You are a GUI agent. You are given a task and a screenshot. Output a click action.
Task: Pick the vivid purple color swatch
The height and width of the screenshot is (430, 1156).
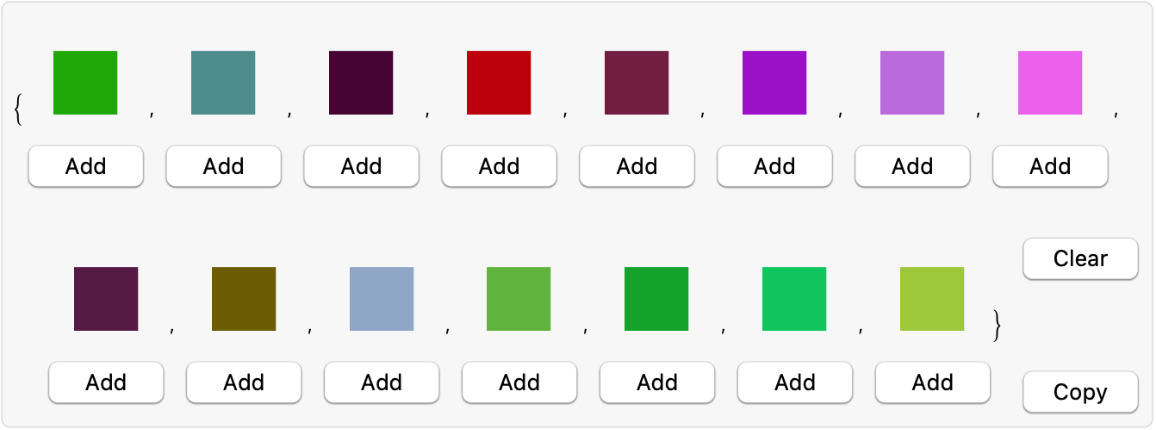(x=774, y=83)
